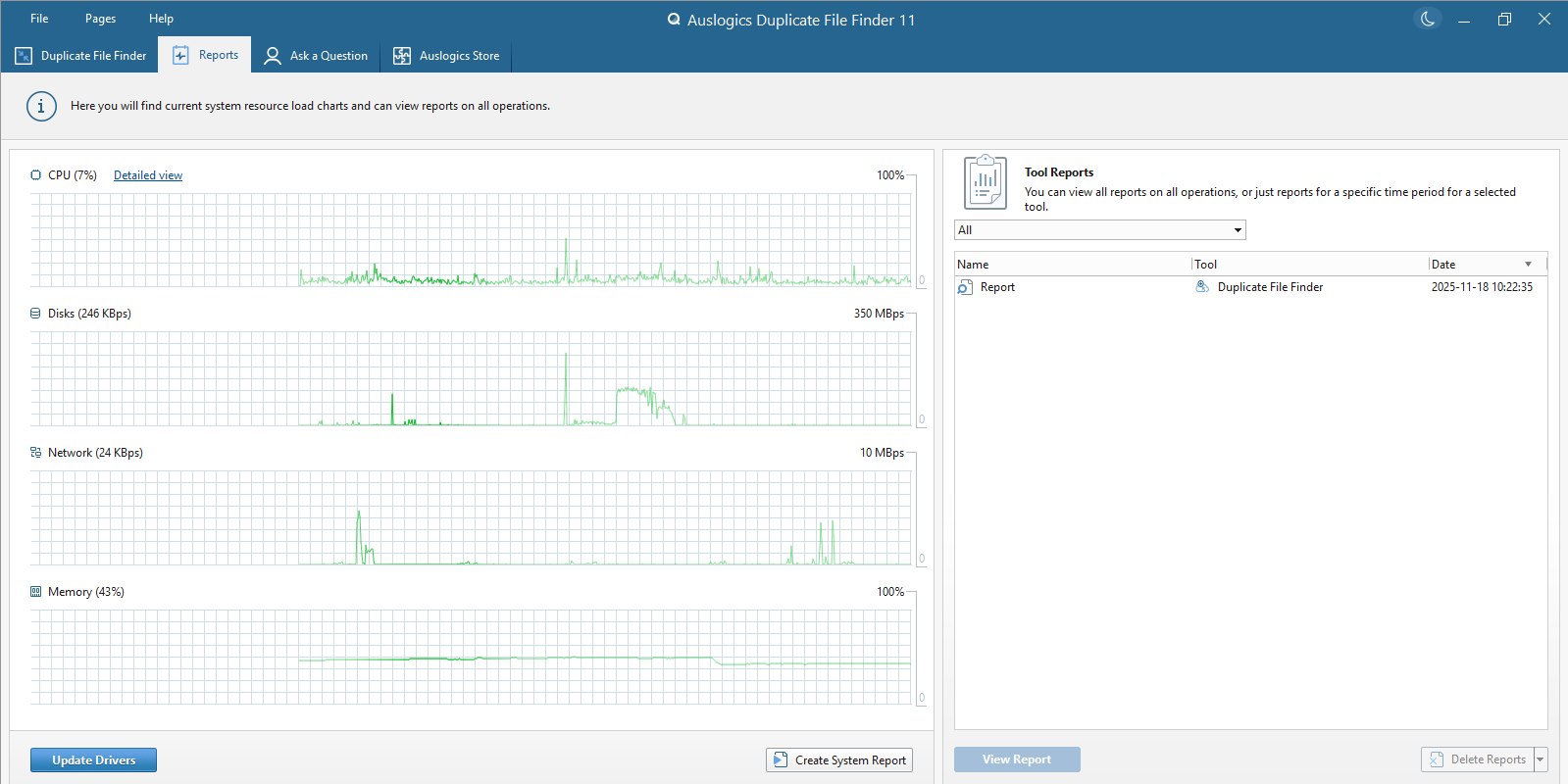Click the Memory icon
The width and height of the screenshot is (1568, 784).
click(x=36, y=592)
